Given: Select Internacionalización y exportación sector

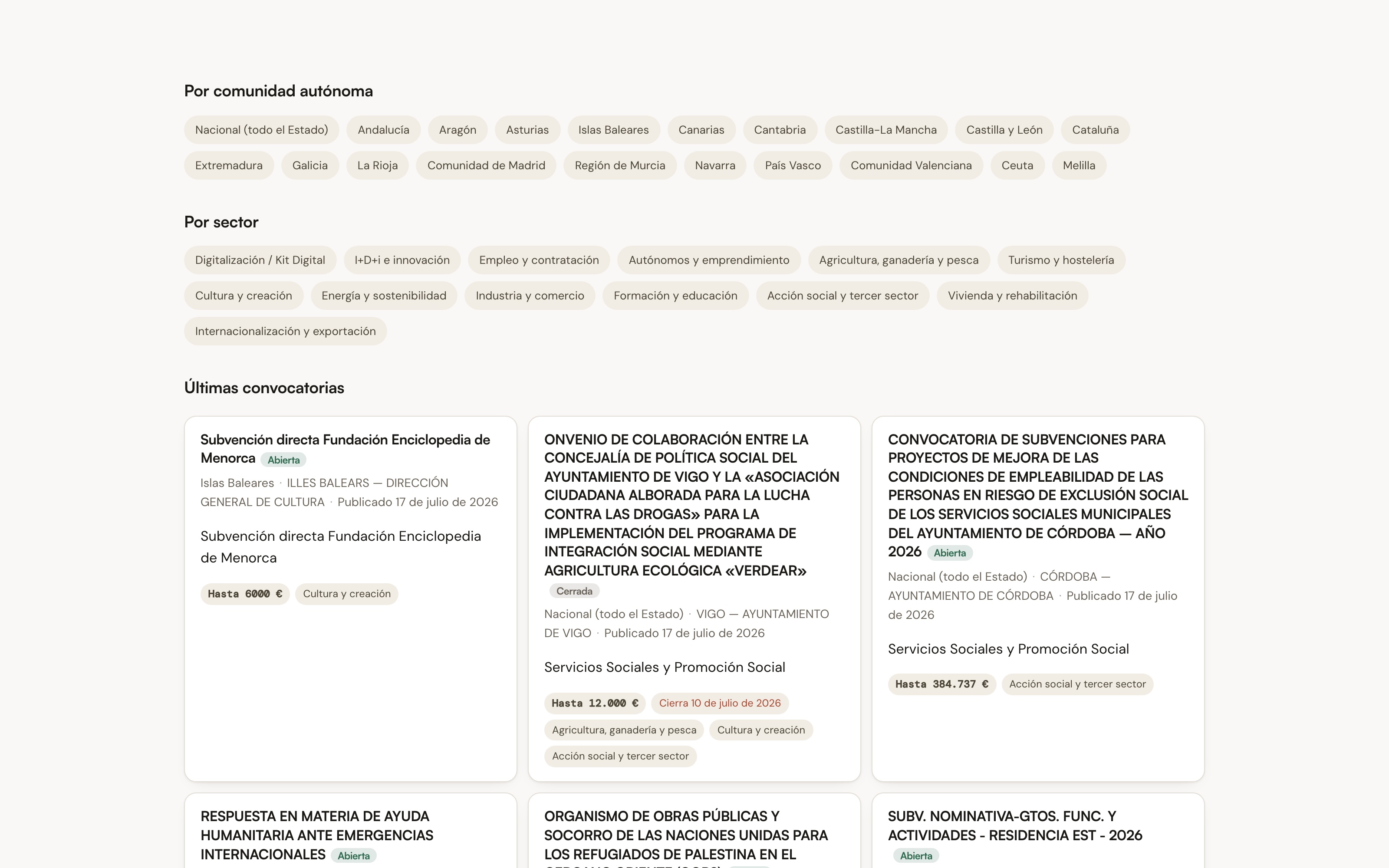Looking at the screenshot, I should (x=285, y=331).
